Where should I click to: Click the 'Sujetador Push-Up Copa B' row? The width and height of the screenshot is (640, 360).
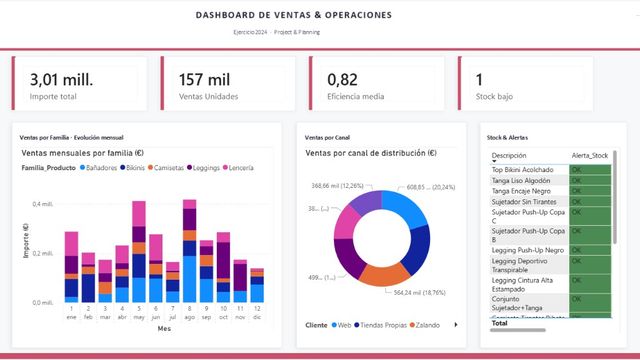[x=551, y=235]
